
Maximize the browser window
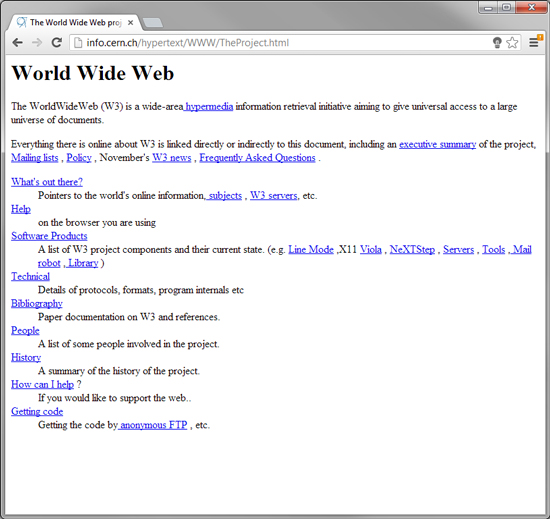506,7
